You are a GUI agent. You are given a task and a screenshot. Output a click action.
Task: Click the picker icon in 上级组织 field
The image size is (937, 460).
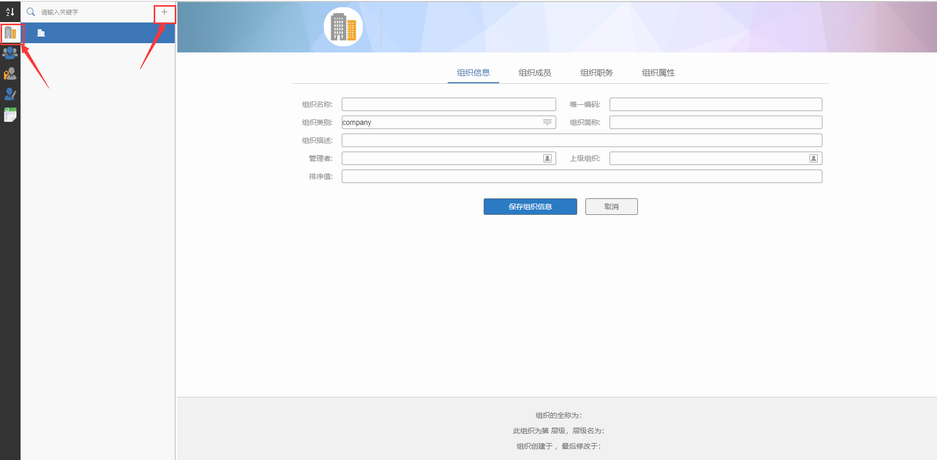(x=814, y=158)
